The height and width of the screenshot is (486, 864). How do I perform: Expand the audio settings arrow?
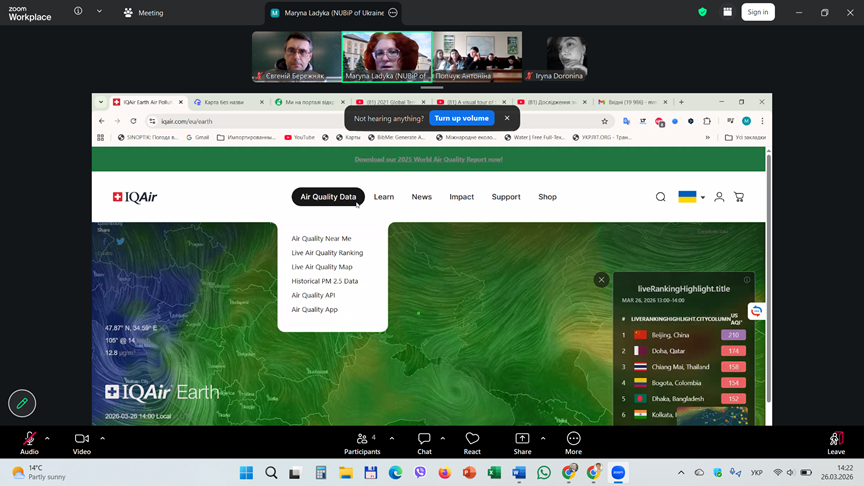(x=49, y=438)
